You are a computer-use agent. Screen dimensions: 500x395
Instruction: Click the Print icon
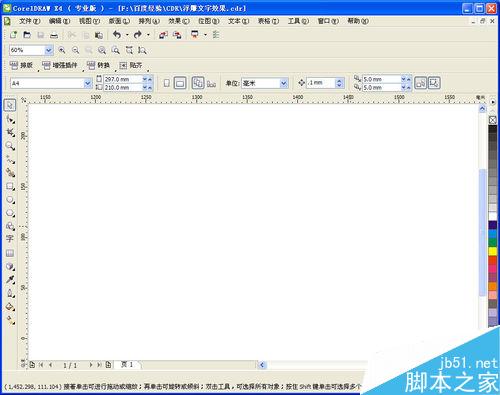point(54,35)
